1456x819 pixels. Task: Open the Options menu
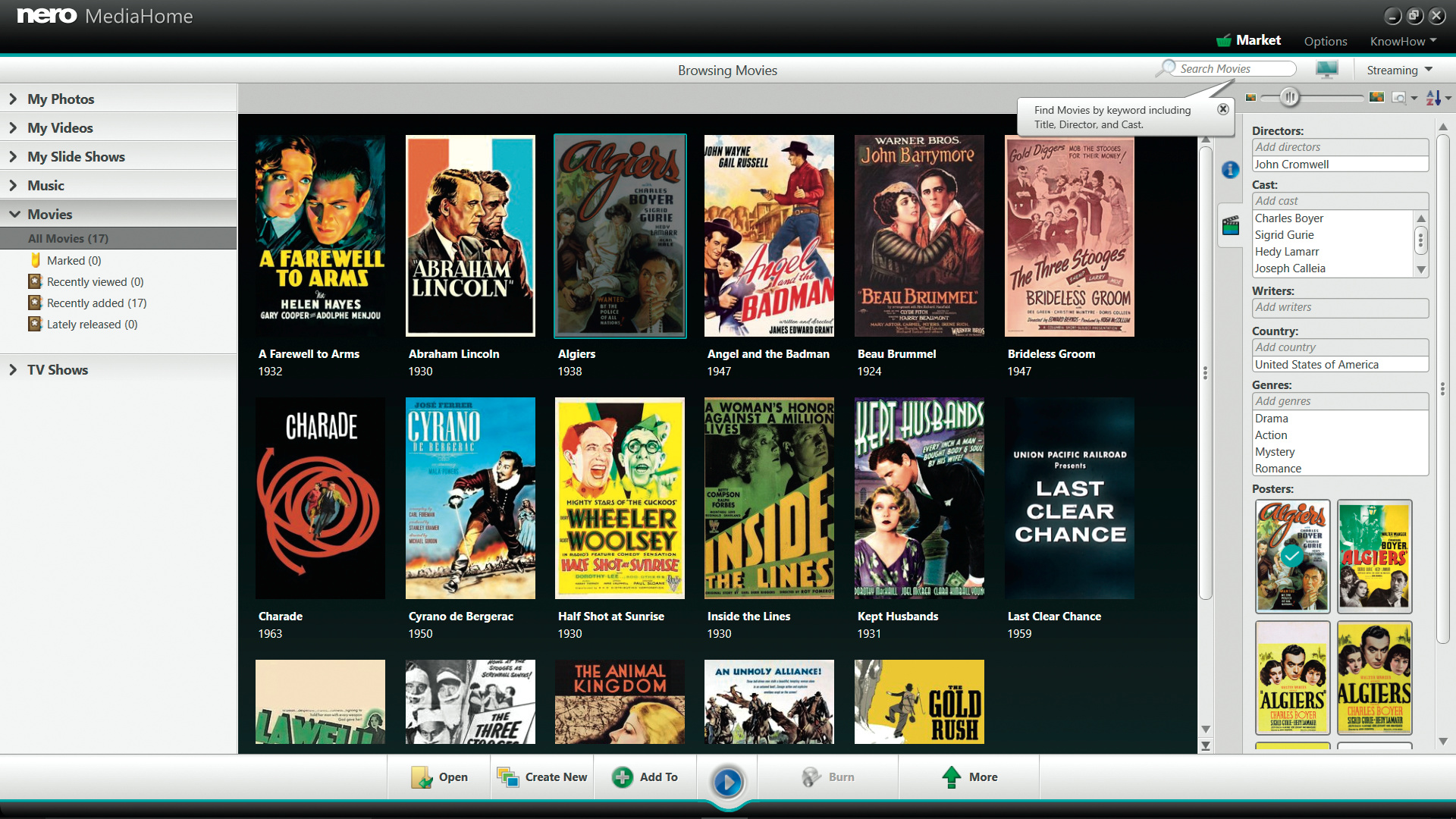tap(1325, 41)
